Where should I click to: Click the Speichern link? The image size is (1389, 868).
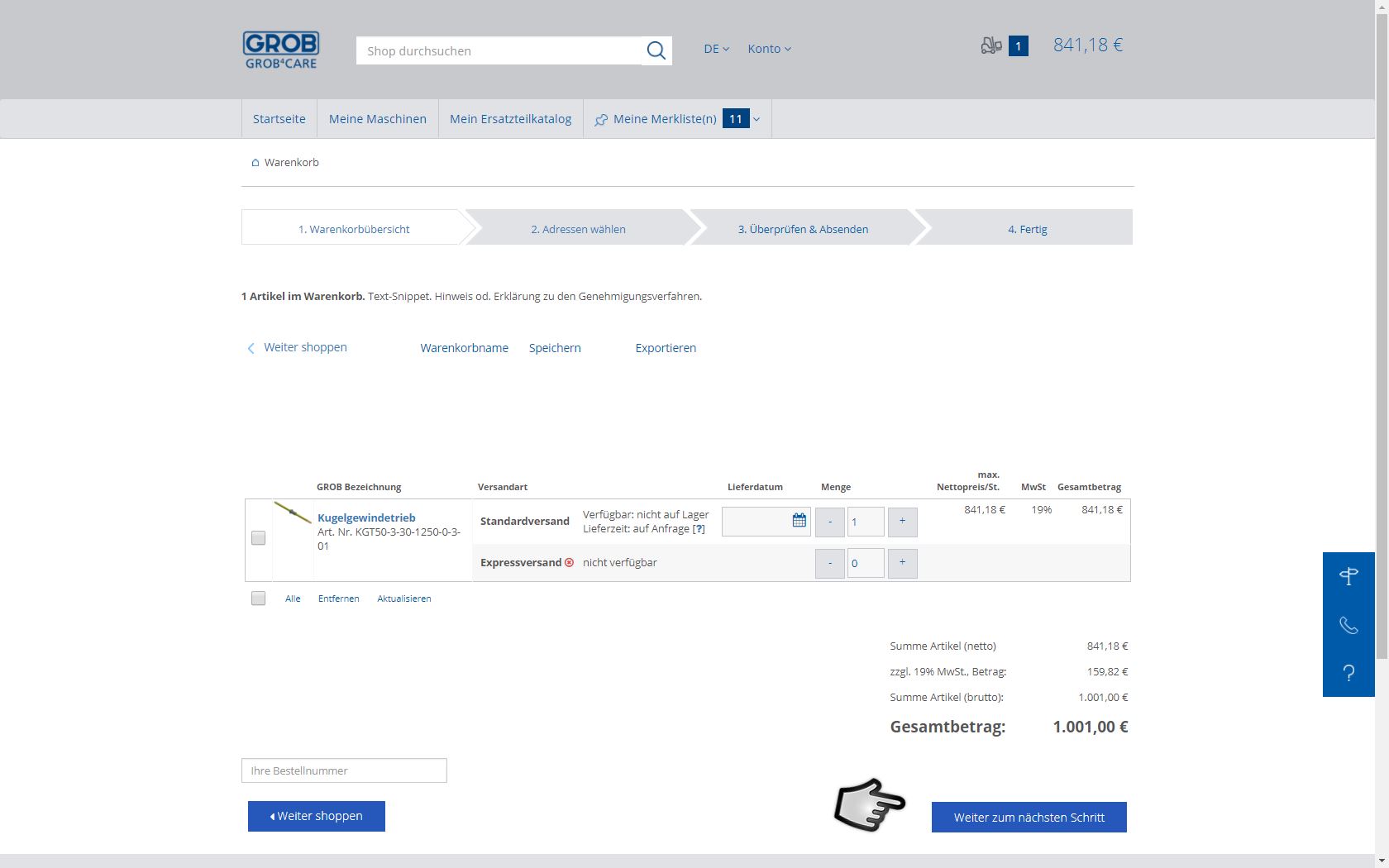pos(555,348)
